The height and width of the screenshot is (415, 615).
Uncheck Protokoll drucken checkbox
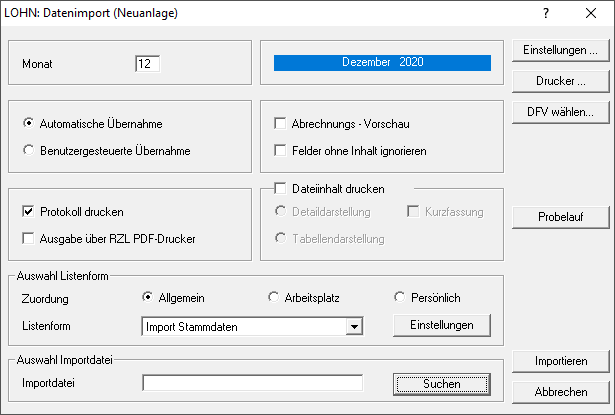pos(28,212)
